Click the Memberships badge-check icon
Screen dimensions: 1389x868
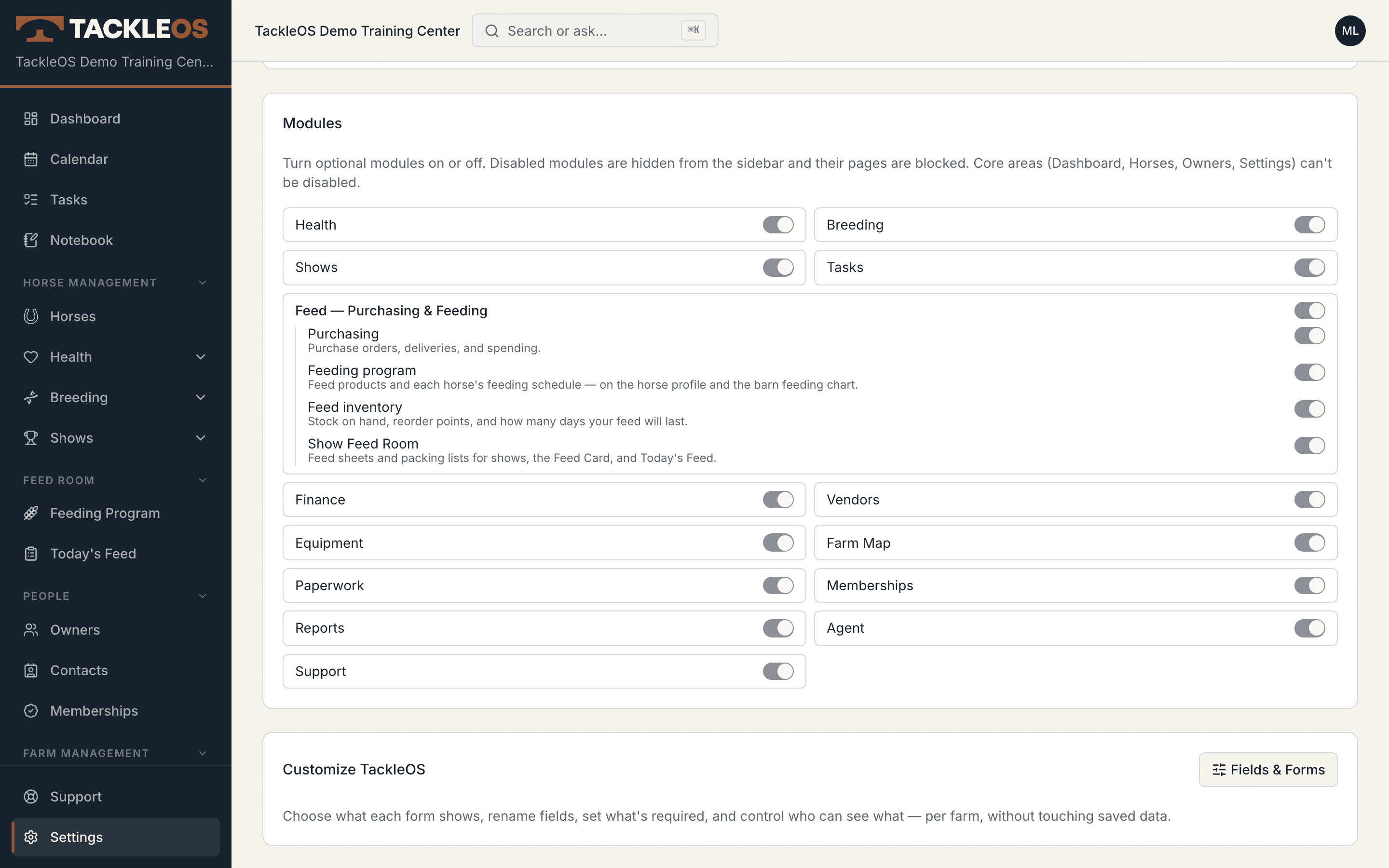[31, 711]
